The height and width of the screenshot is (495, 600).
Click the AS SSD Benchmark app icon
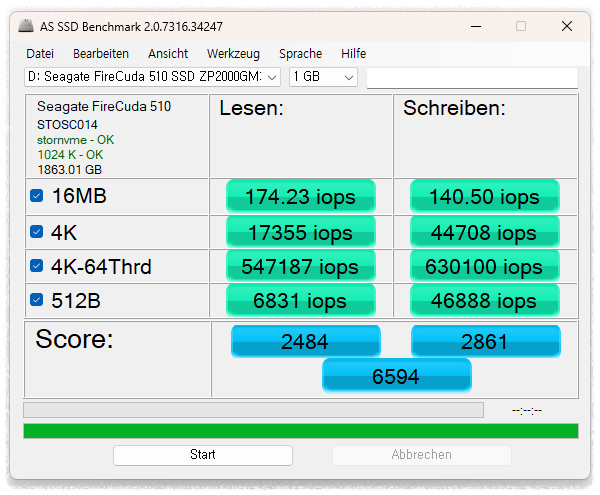(26, 26)
